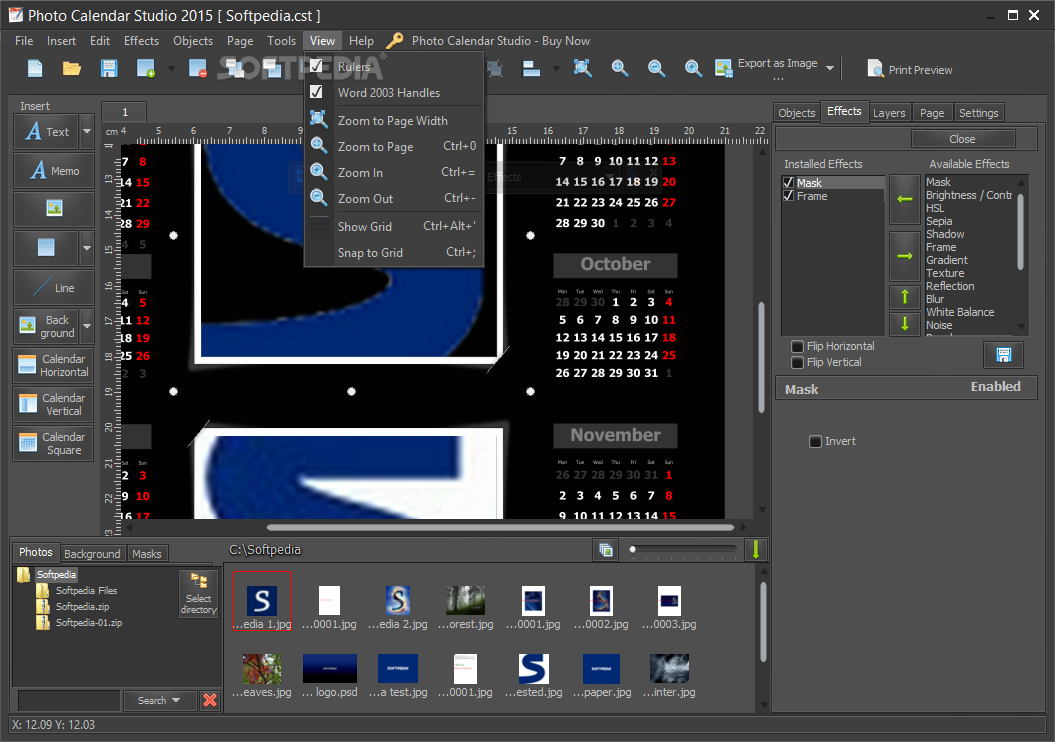Click the Export as Image icon

coord(723,69)
